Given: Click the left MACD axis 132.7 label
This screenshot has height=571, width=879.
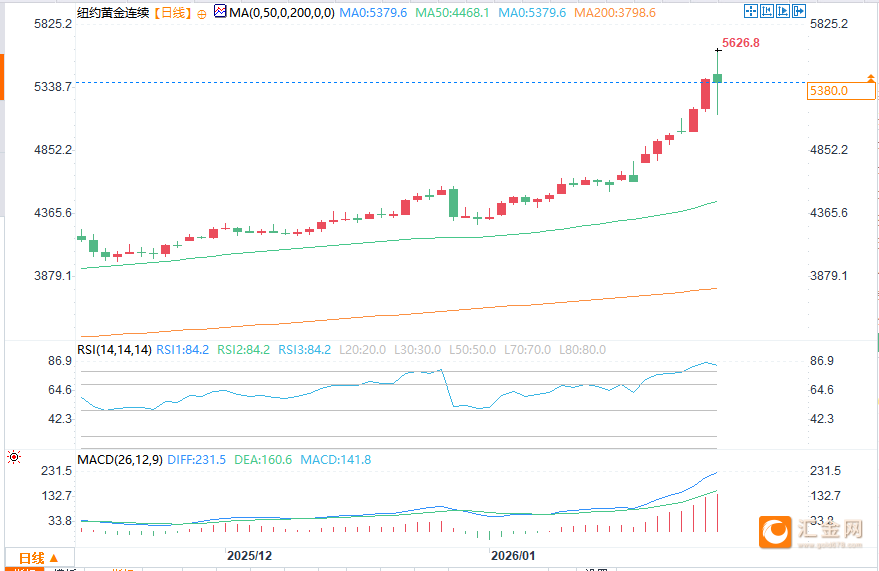Looking at the screenshot, I should click(57, 495).
